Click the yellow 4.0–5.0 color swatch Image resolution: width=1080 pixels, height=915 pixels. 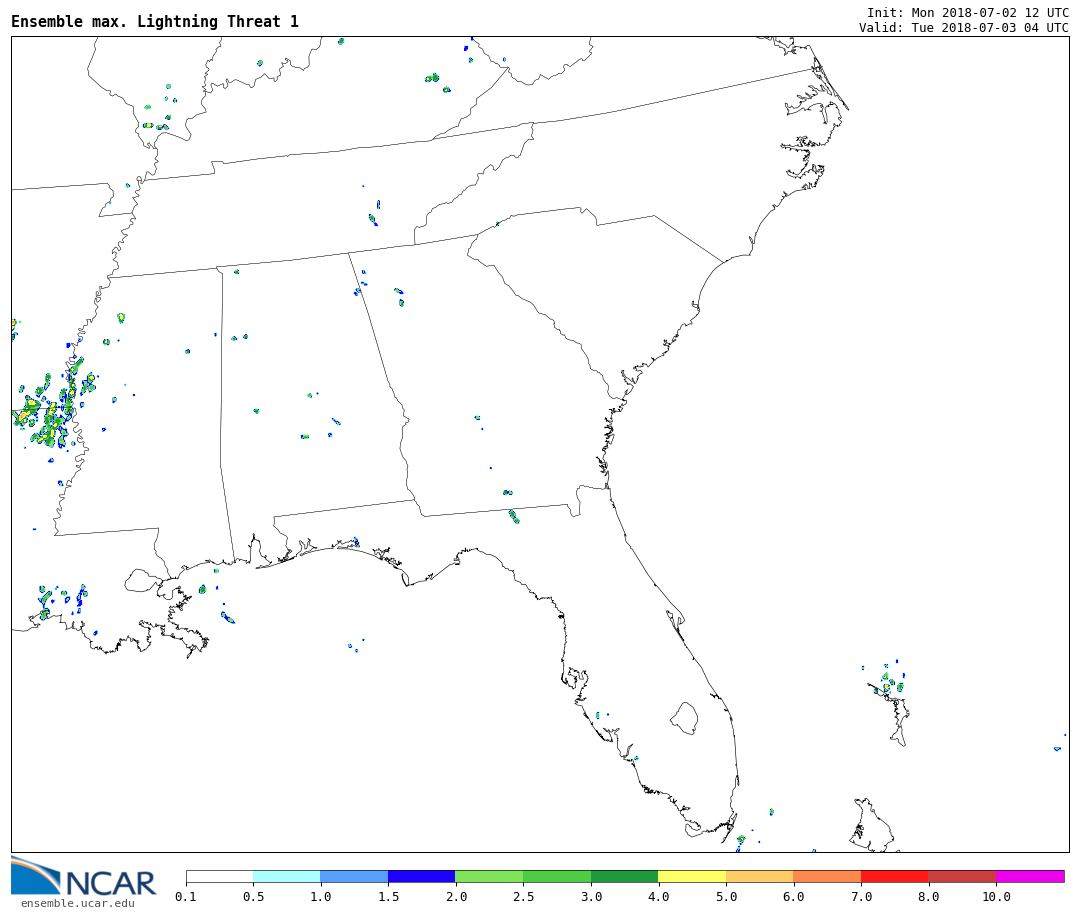692,876
